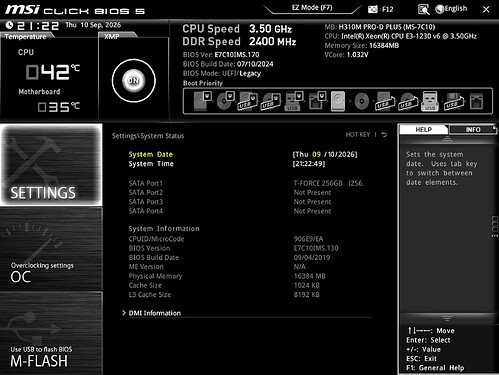499x375 pixels.
Task: Click SATA Port1 label
Action: tap(146, 183)
